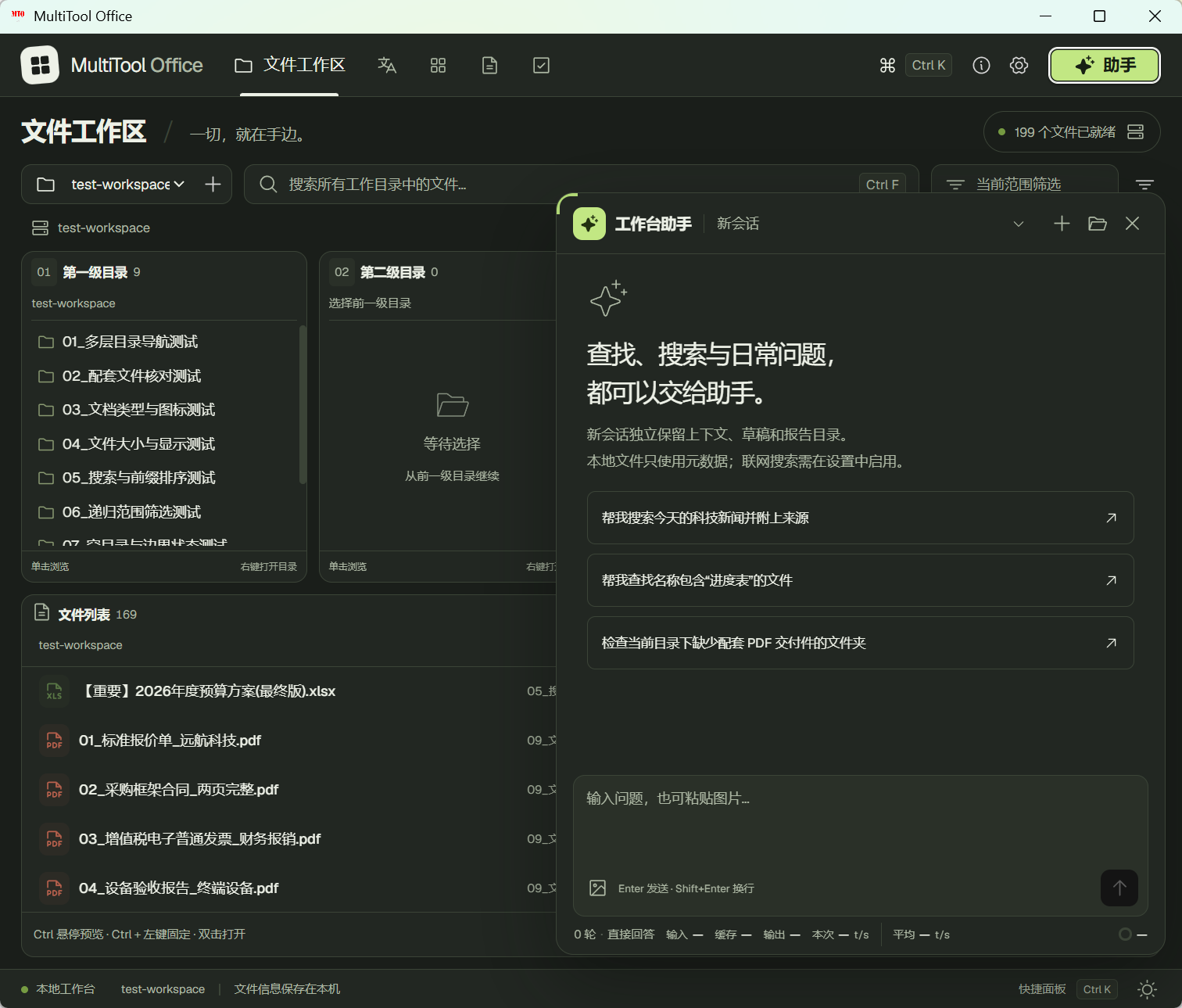This screenshot has height=1008, width=1182.
Task: Click the first-level directory list scrollbar
Action: [x=303, y=405]
